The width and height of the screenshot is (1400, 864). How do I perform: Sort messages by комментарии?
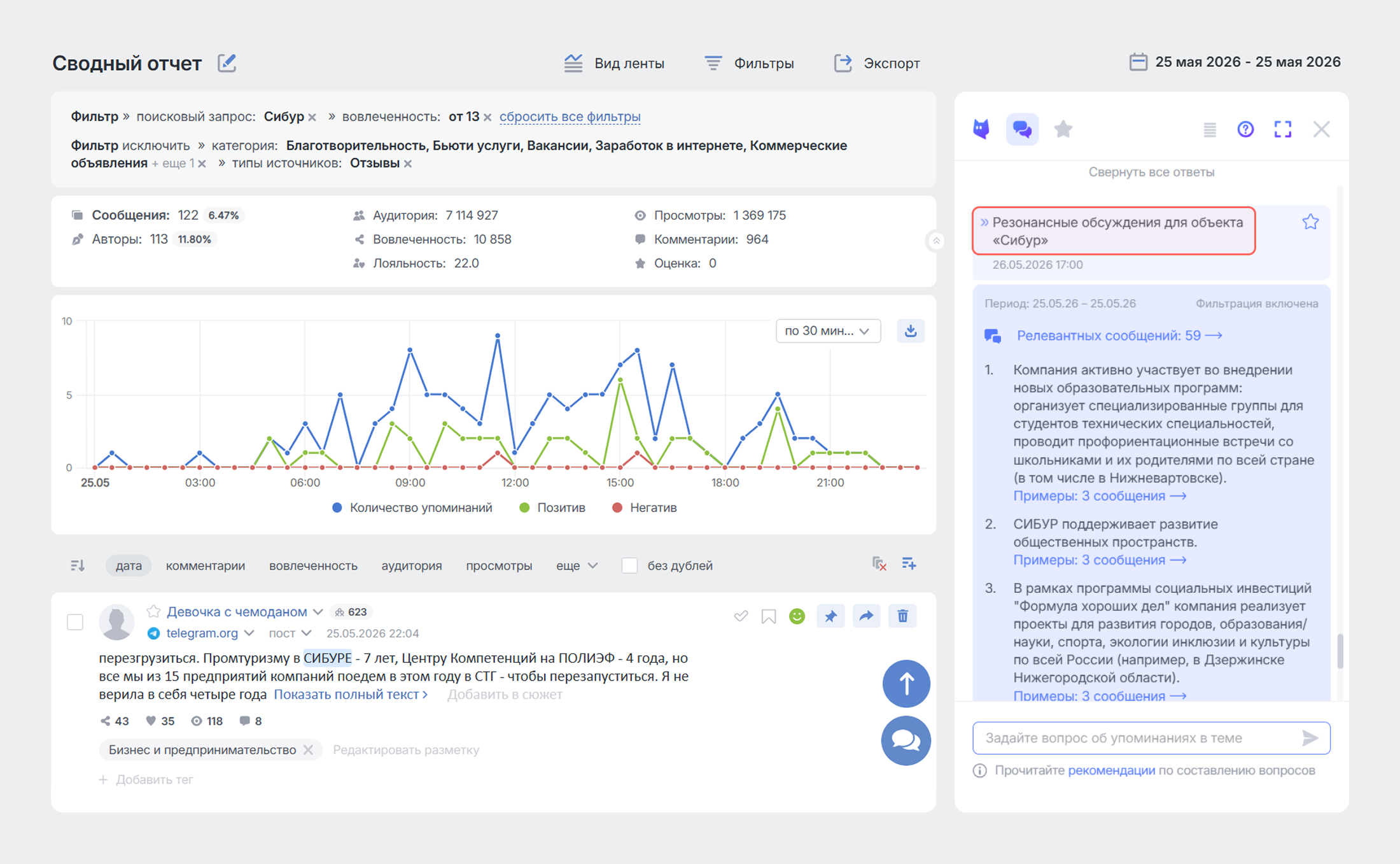(x=205, y=565)
